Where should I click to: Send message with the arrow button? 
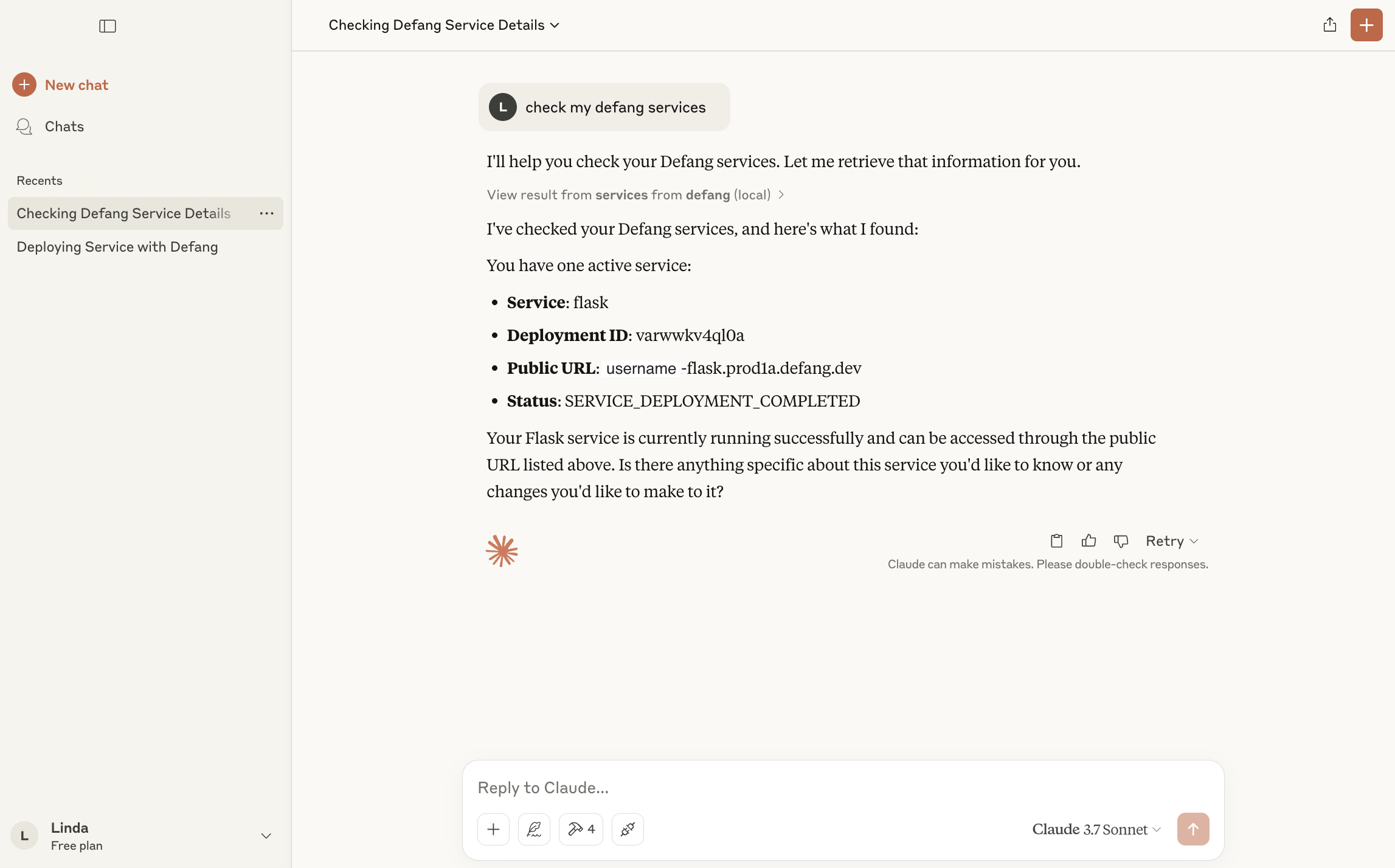pyautogui.click(x=1193, y=829)
